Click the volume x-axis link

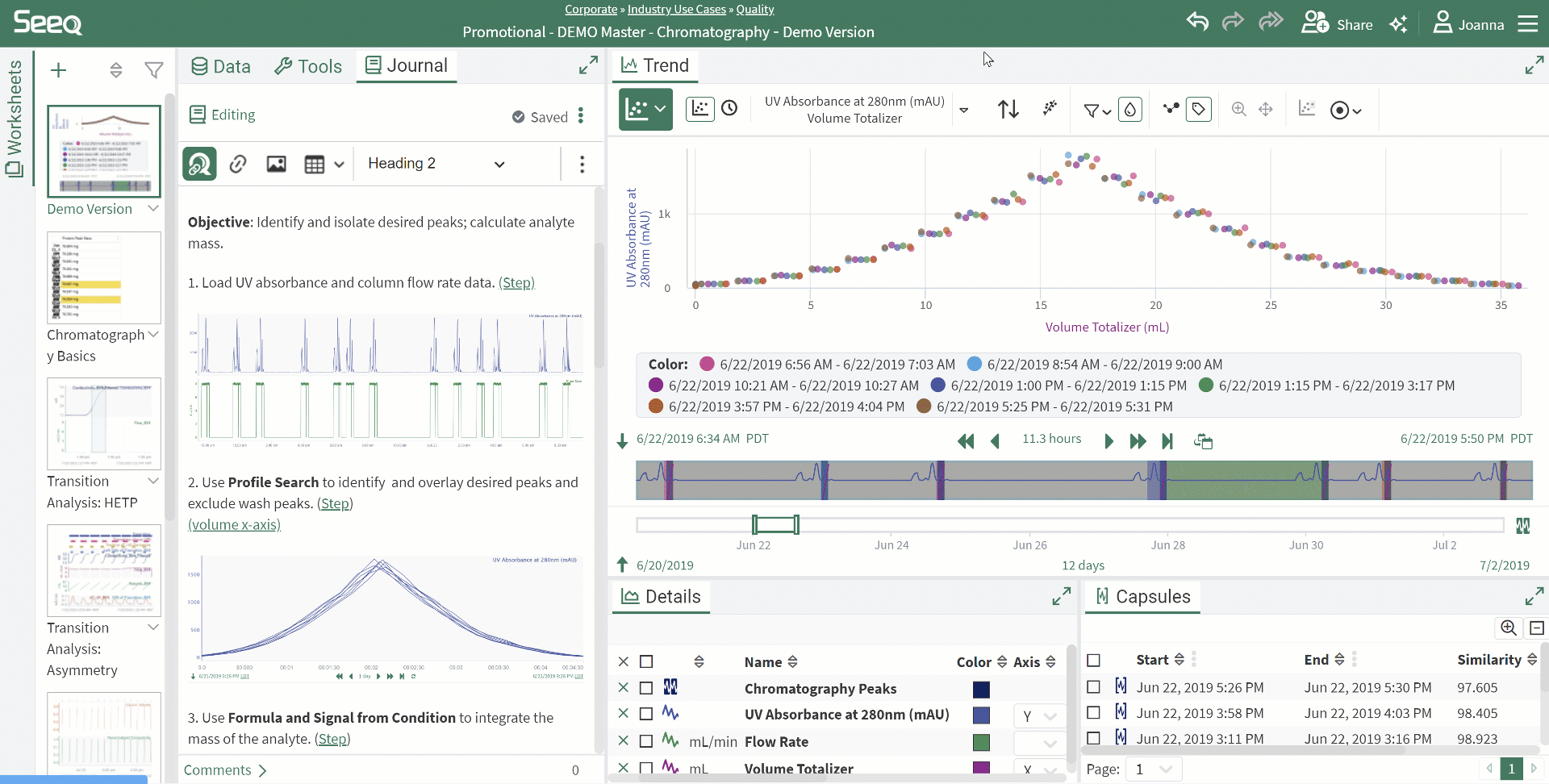234,525
